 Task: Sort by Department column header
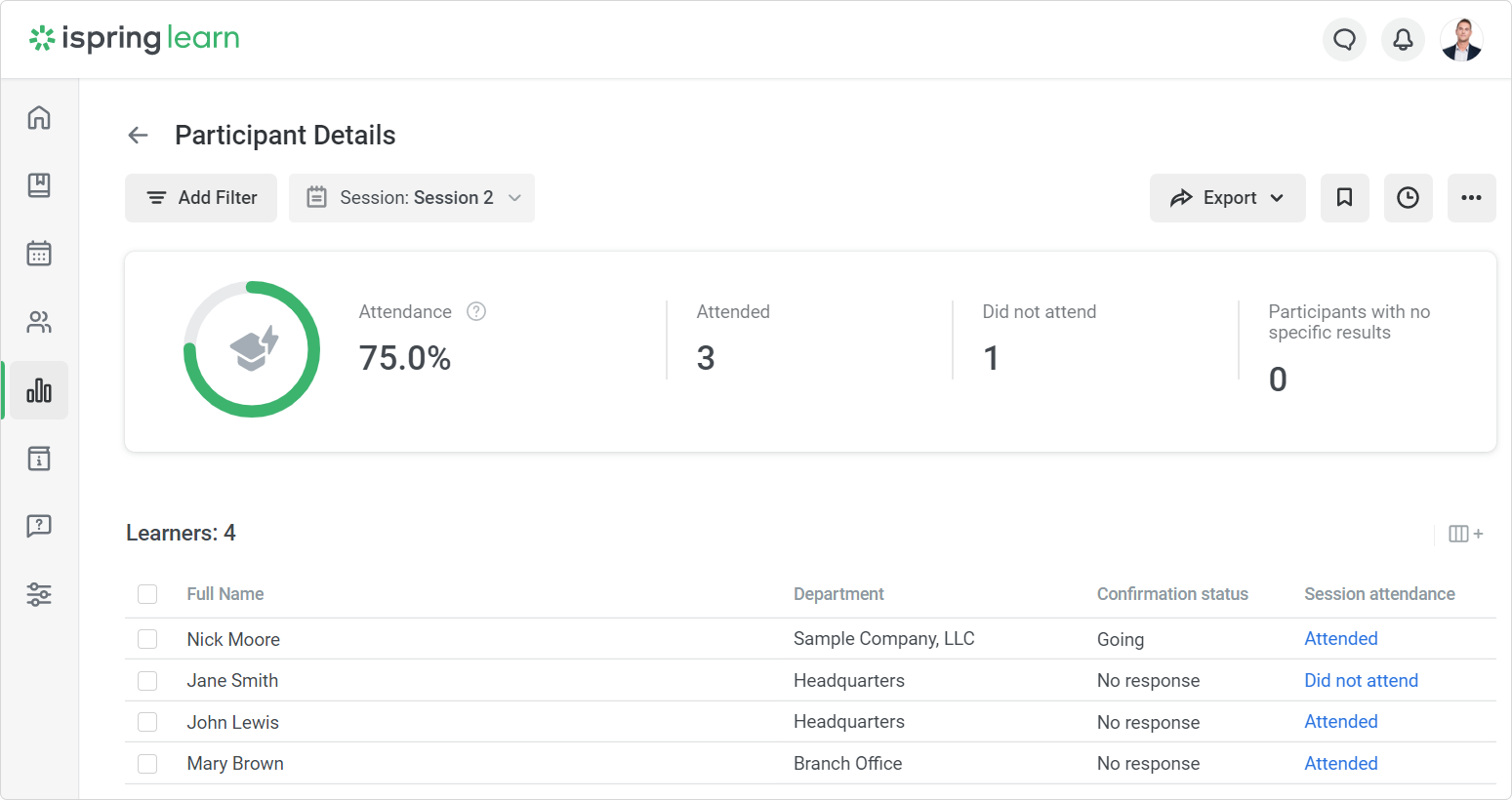click(838, 594)
